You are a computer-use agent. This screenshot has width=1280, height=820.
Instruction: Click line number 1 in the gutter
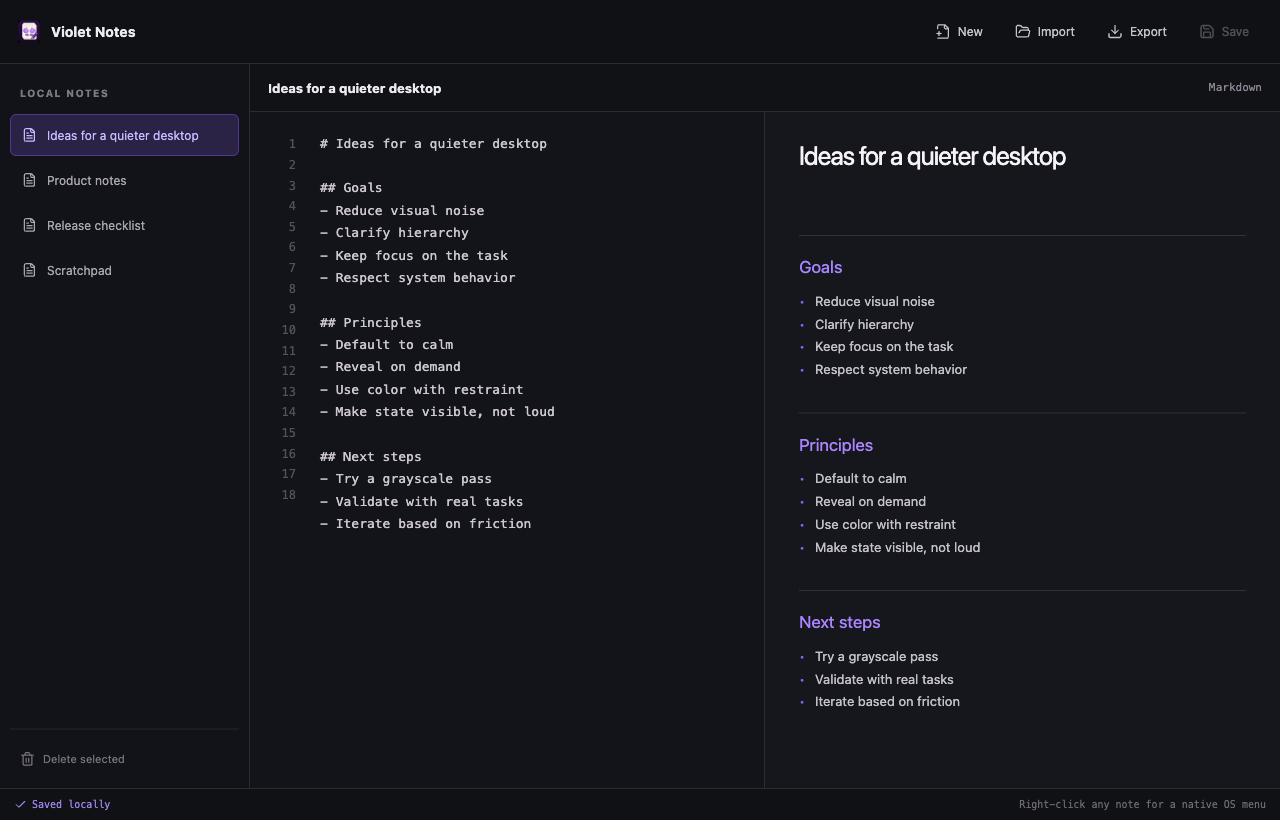(x=292, y=144)
